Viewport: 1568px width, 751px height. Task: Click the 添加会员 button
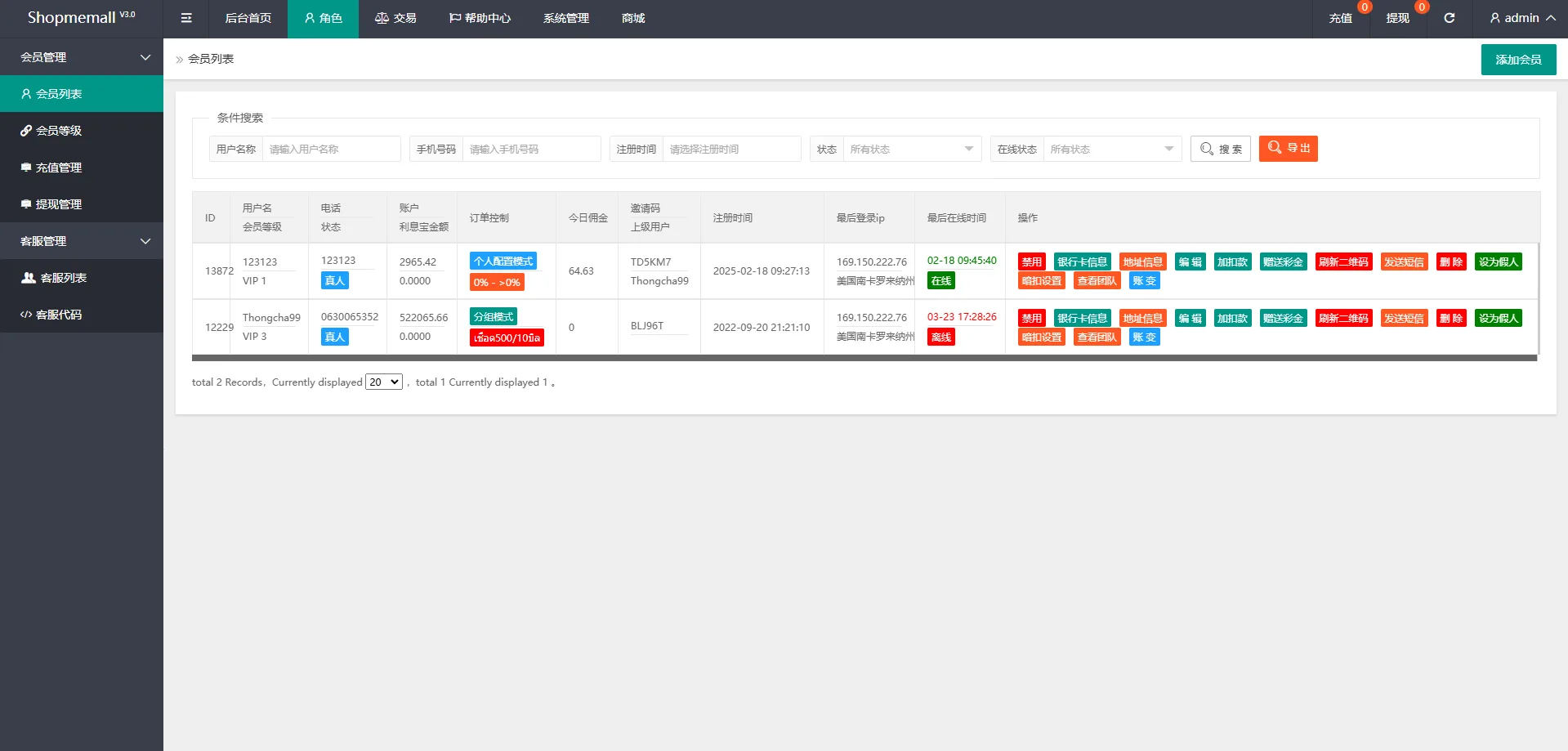pyautogui.click(x=1518, y=60)
